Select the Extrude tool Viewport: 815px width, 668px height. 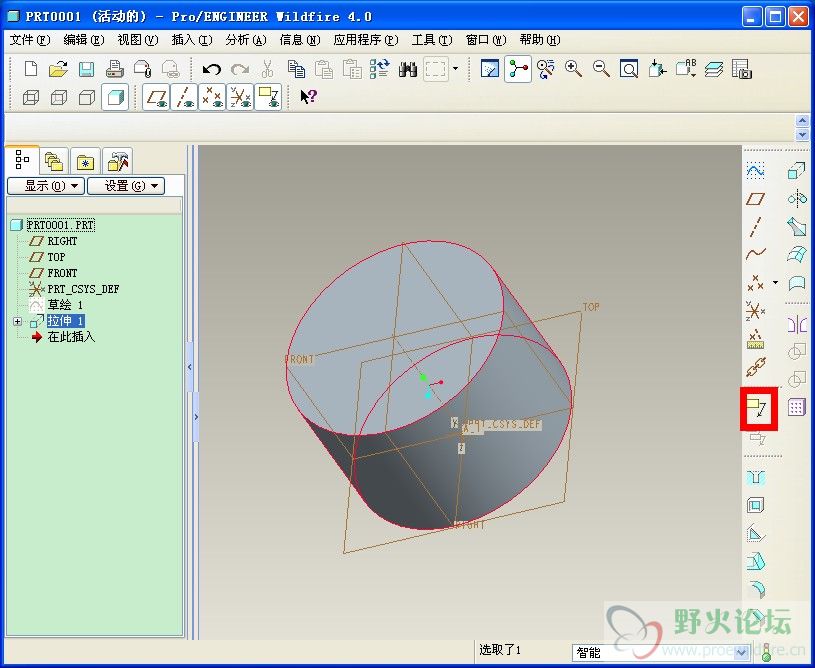click(796, 170)
